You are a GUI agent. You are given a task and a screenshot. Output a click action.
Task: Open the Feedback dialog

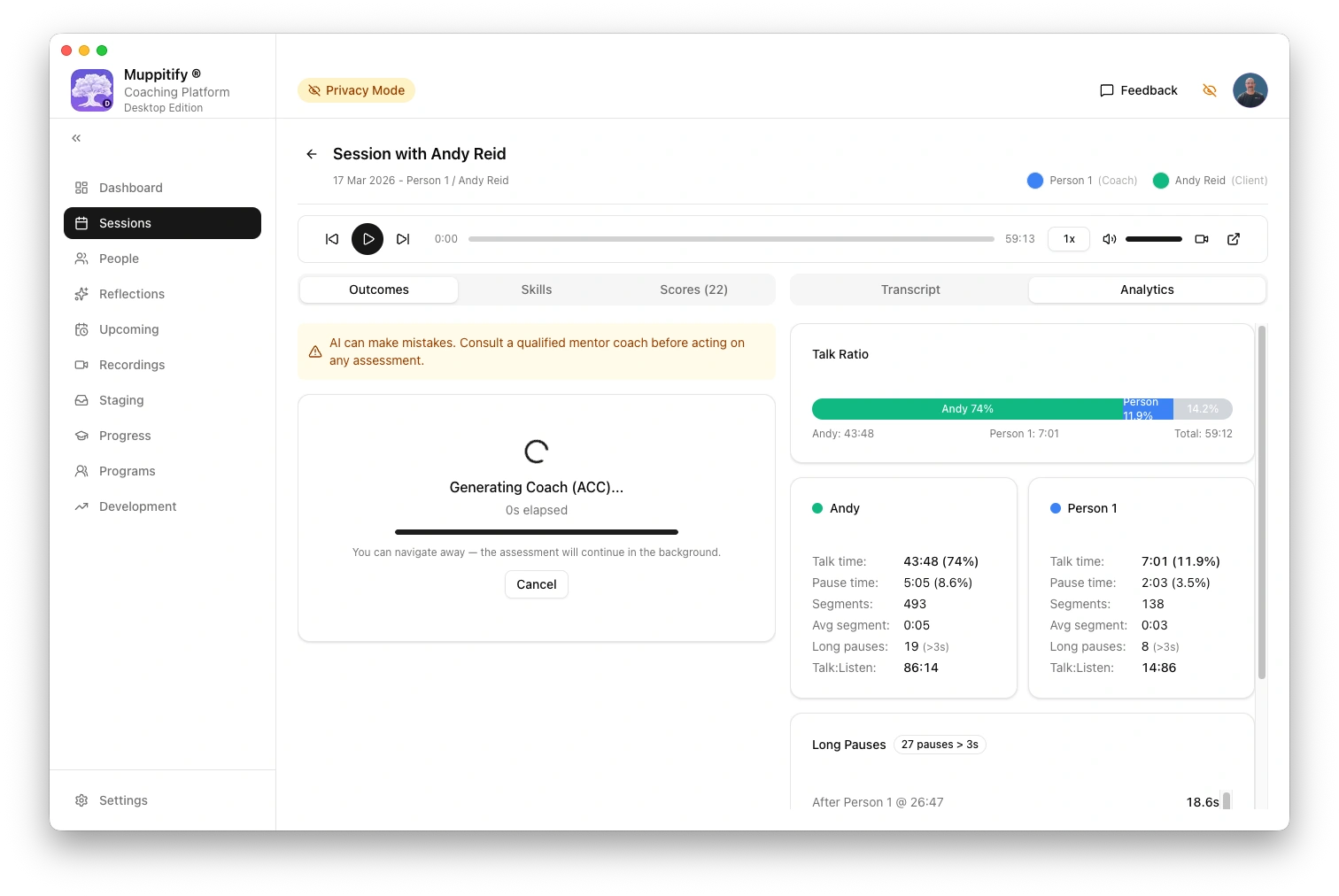pos(1139,90)
